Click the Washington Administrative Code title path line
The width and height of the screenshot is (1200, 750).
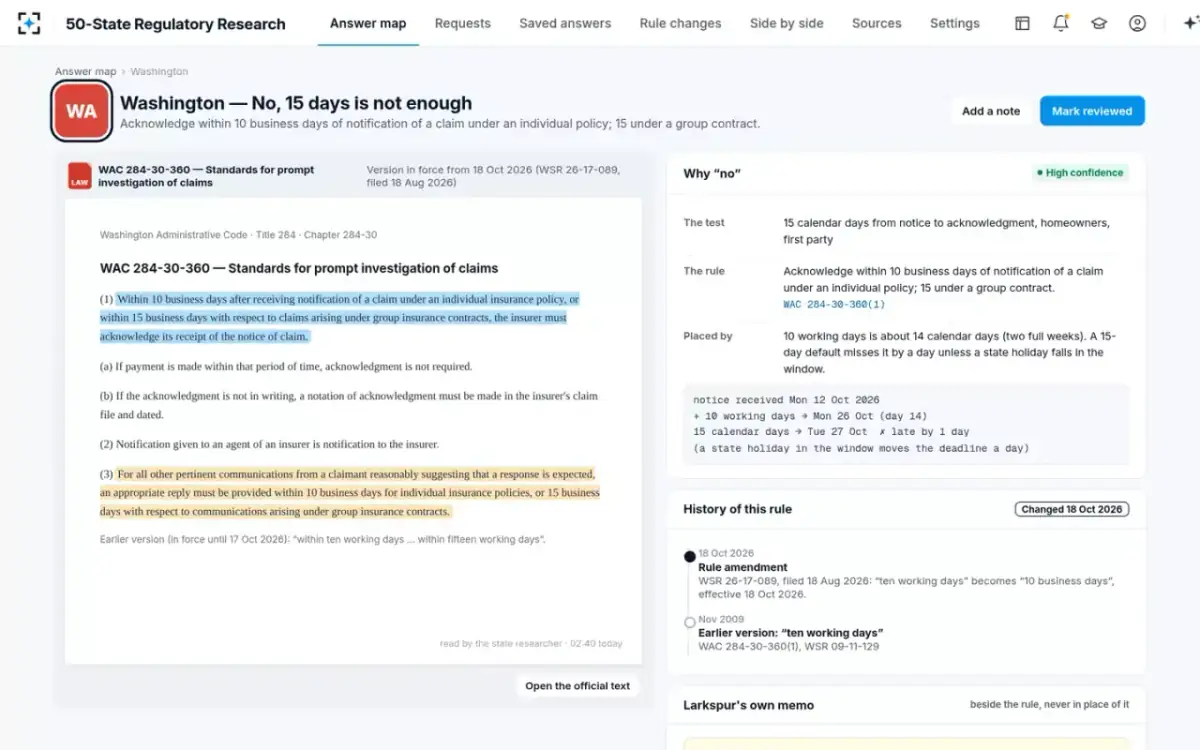click(239, 235)
